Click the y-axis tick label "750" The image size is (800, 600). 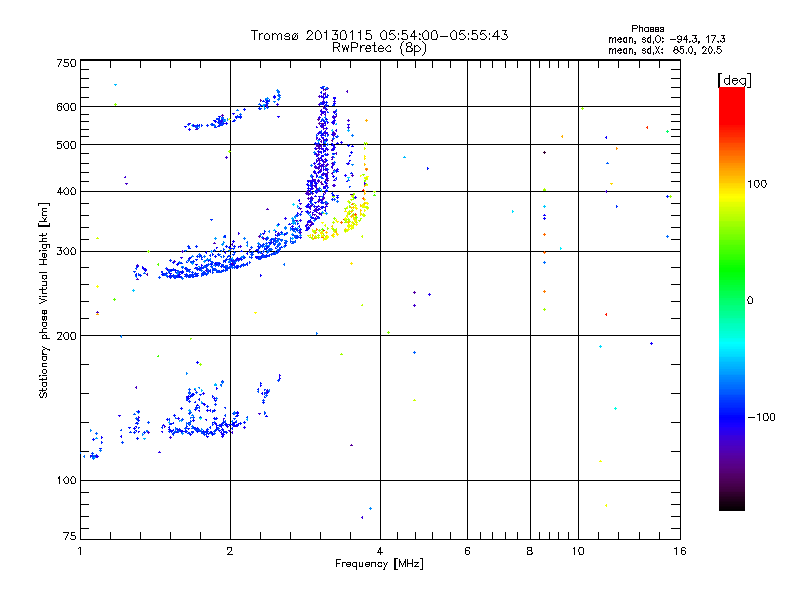tap(67, 63)
